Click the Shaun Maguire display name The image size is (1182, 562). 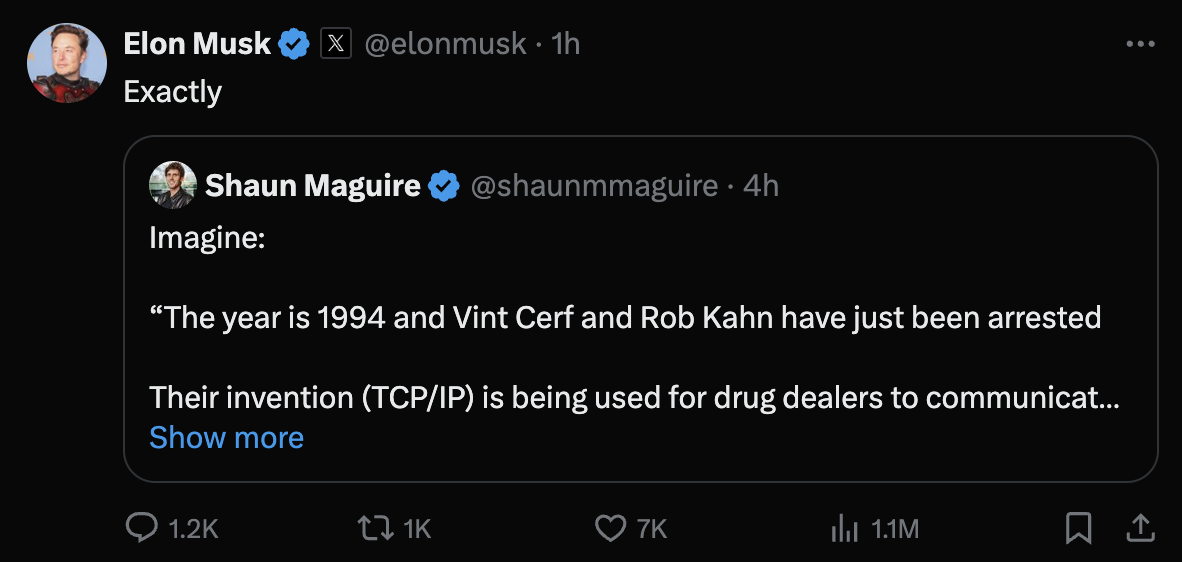(312, 186)
